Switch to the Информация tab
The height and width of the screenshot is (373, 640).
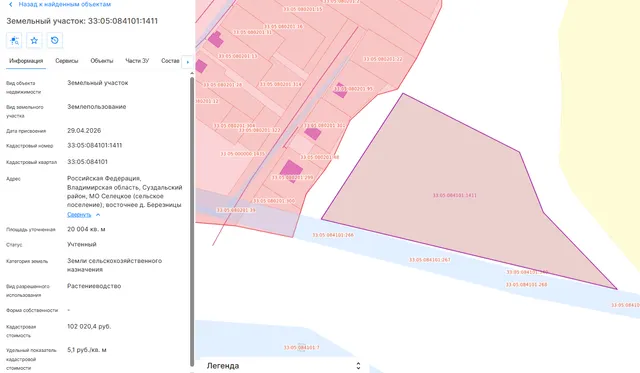(26, 61)
